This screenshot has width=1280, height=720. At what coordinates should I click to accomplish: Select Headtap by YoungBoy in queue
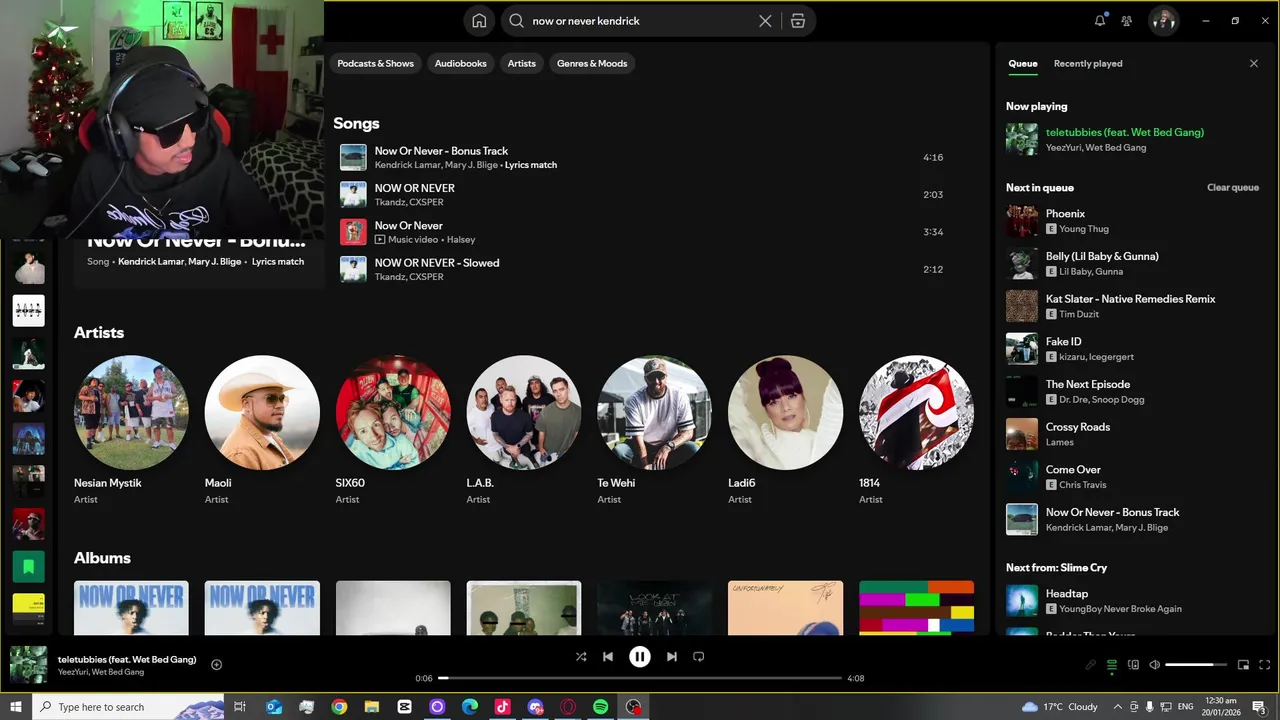coord(1133,601)
